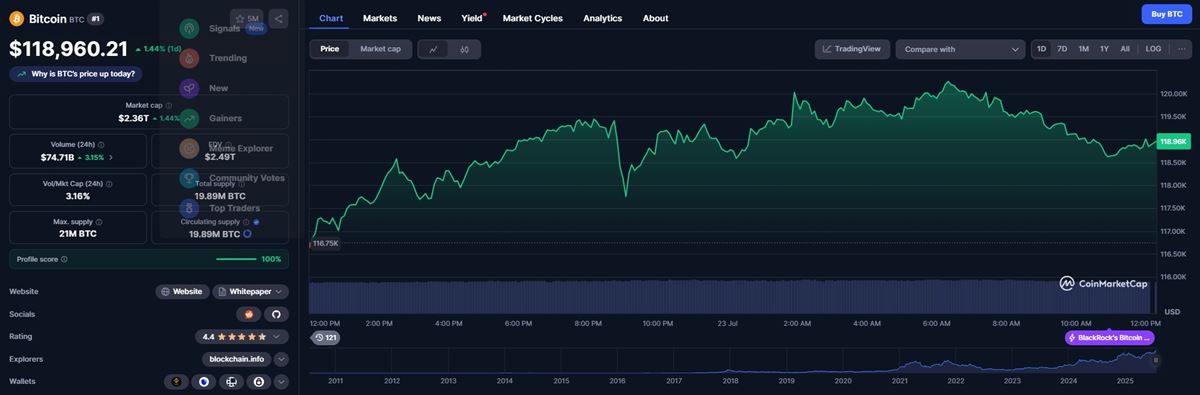1200x395 pixels.
Task: Click the Bitcoin logo icon
Action: pos(16,18)
